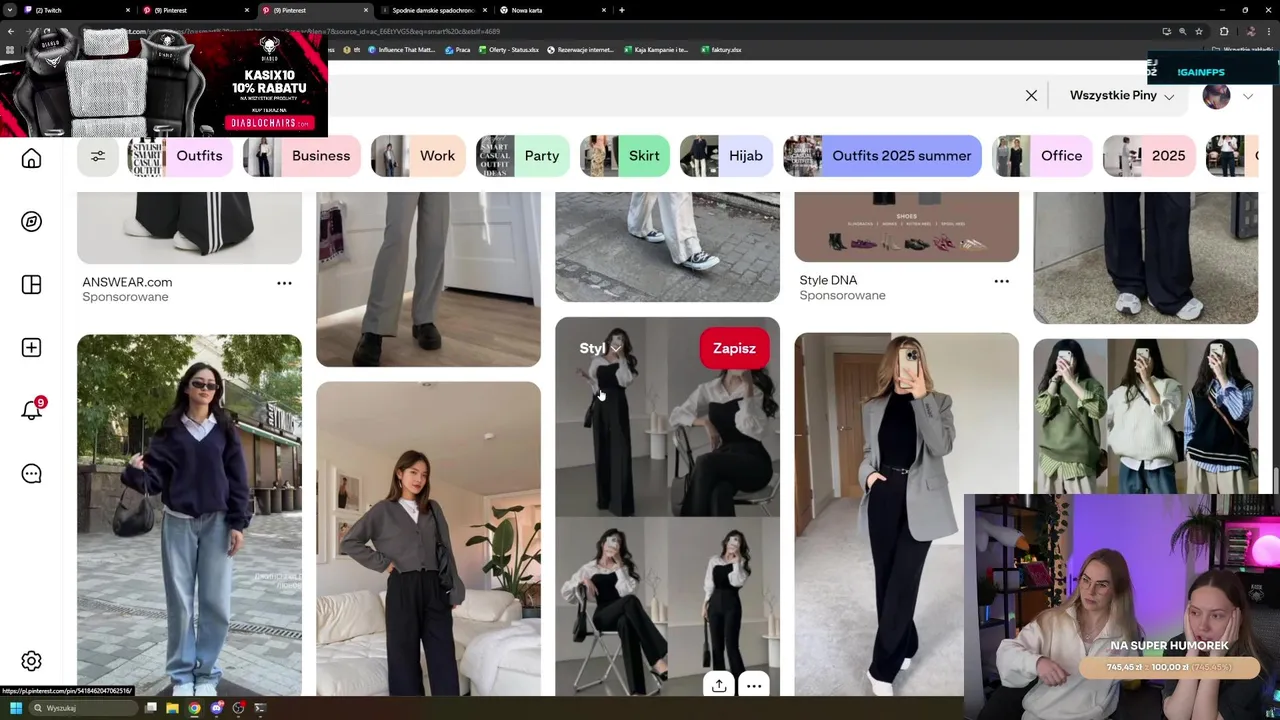The image size is (1280, 720).
Task: Open three-dot menu on hovered pin
Action: pyautogui.click(x=754, y=686)
